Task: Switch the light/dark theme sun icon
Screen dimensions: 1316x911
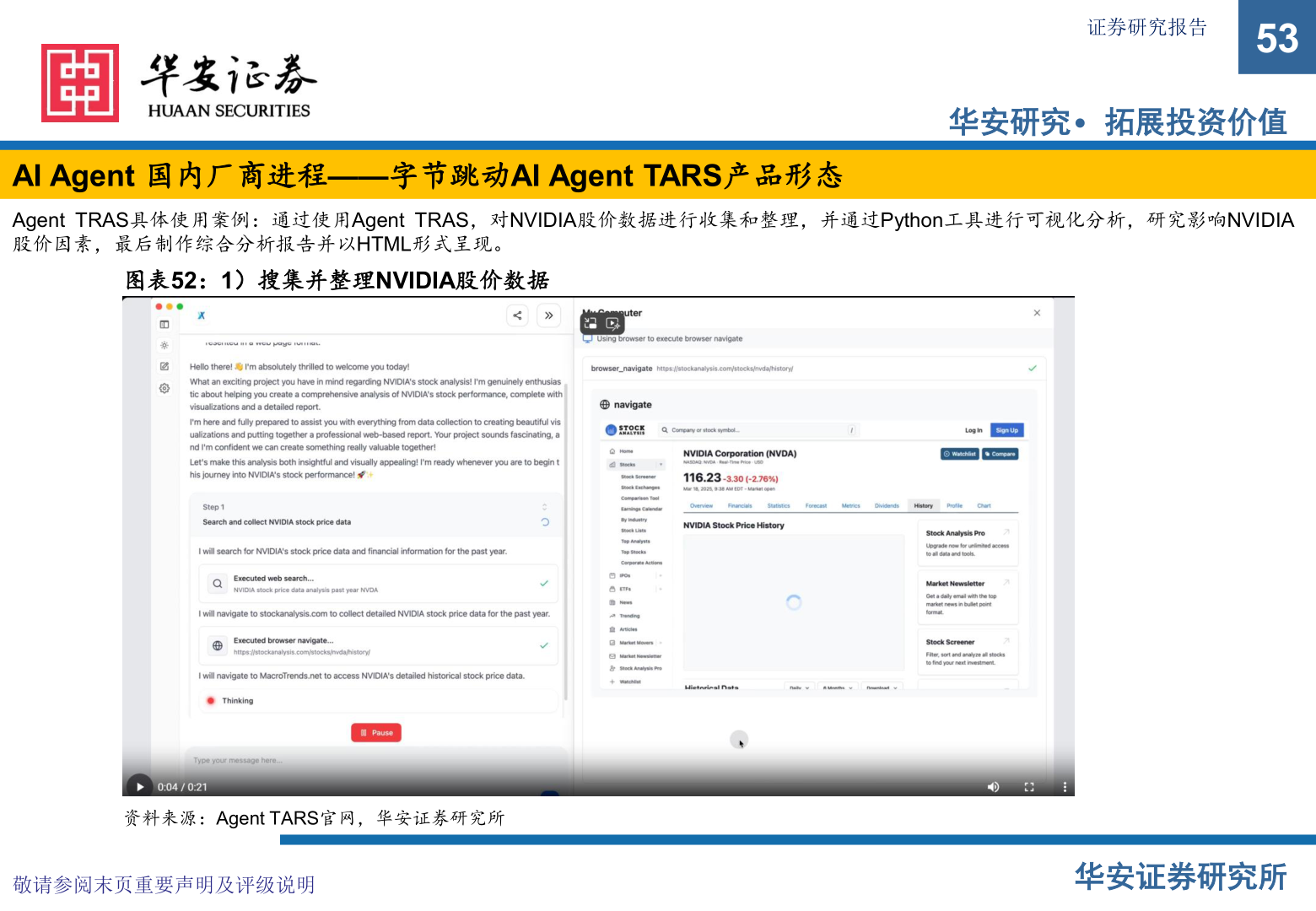Action: point(164,345)
